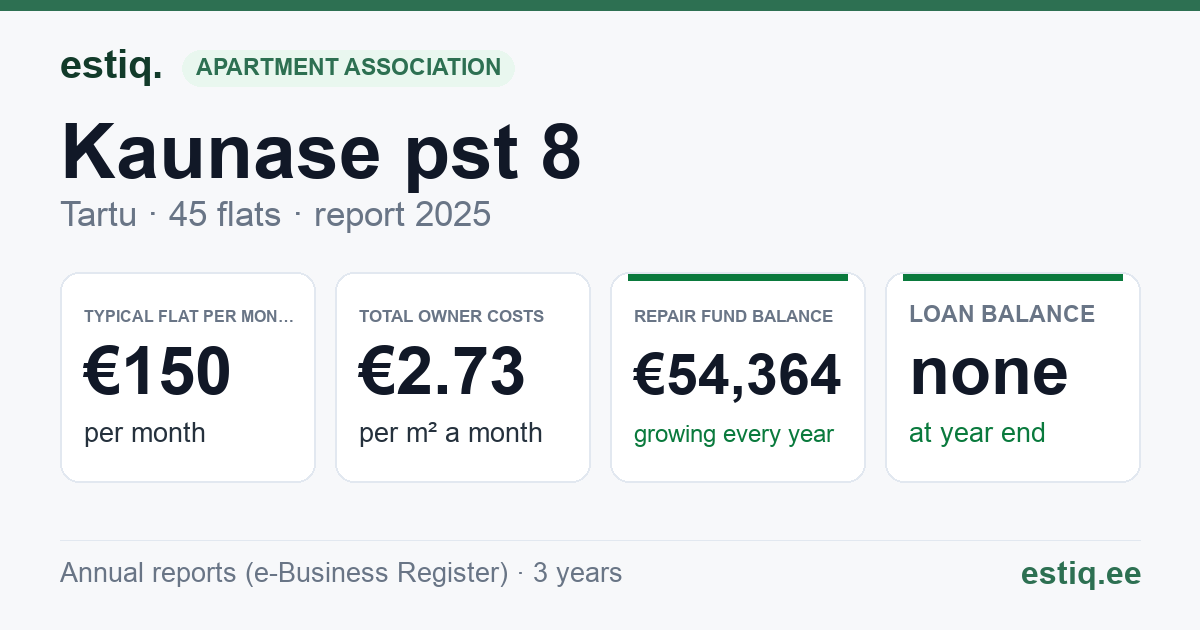
Task: Select the APARTMENT ASSOCIATION badge
Action: pyautogui.click(x=348, y=68)
